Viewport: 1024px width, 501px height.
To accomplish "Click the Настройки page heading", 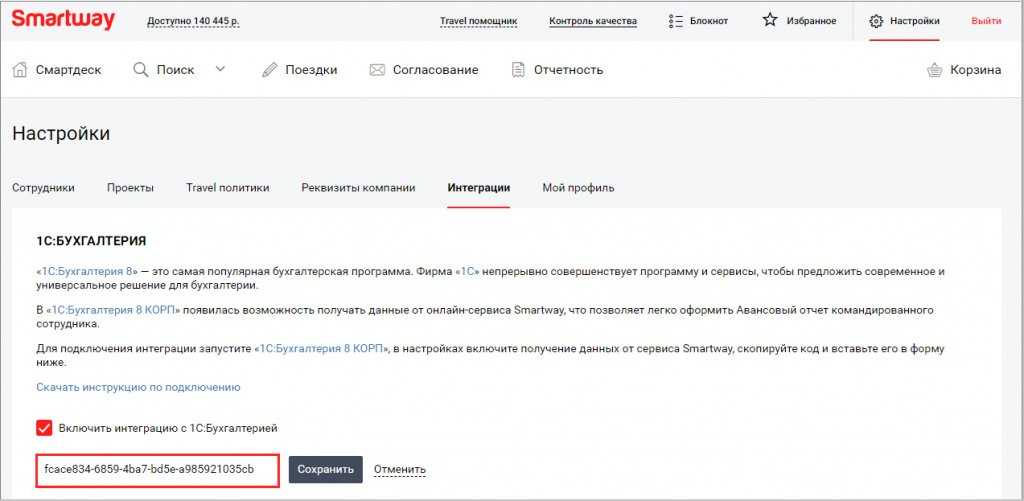I will (61, 134).
